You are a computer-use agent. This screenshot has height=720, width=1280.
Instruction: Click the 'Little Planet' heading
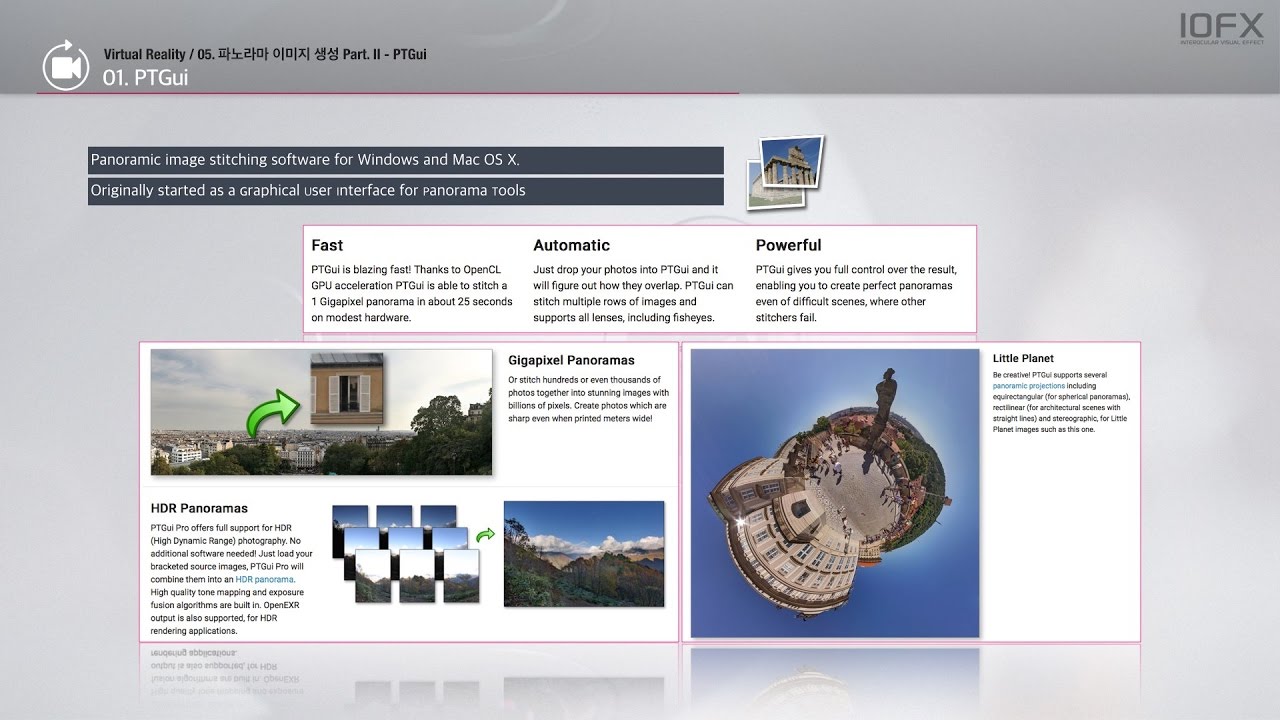(x=1023, y=358)
